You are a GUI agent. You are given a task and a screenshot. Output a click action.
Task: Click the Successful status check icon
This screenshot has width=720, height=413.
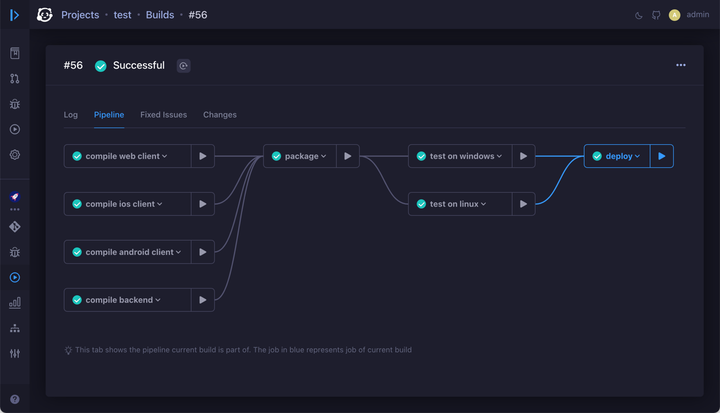click(101, 66)
